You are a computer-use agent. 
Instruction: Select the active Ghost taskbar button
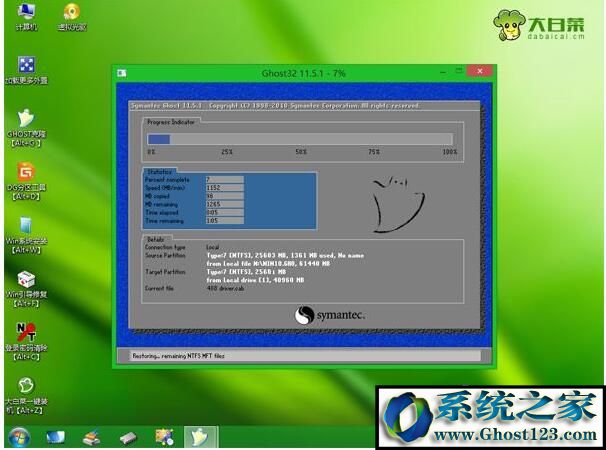[x=201, y=437]
